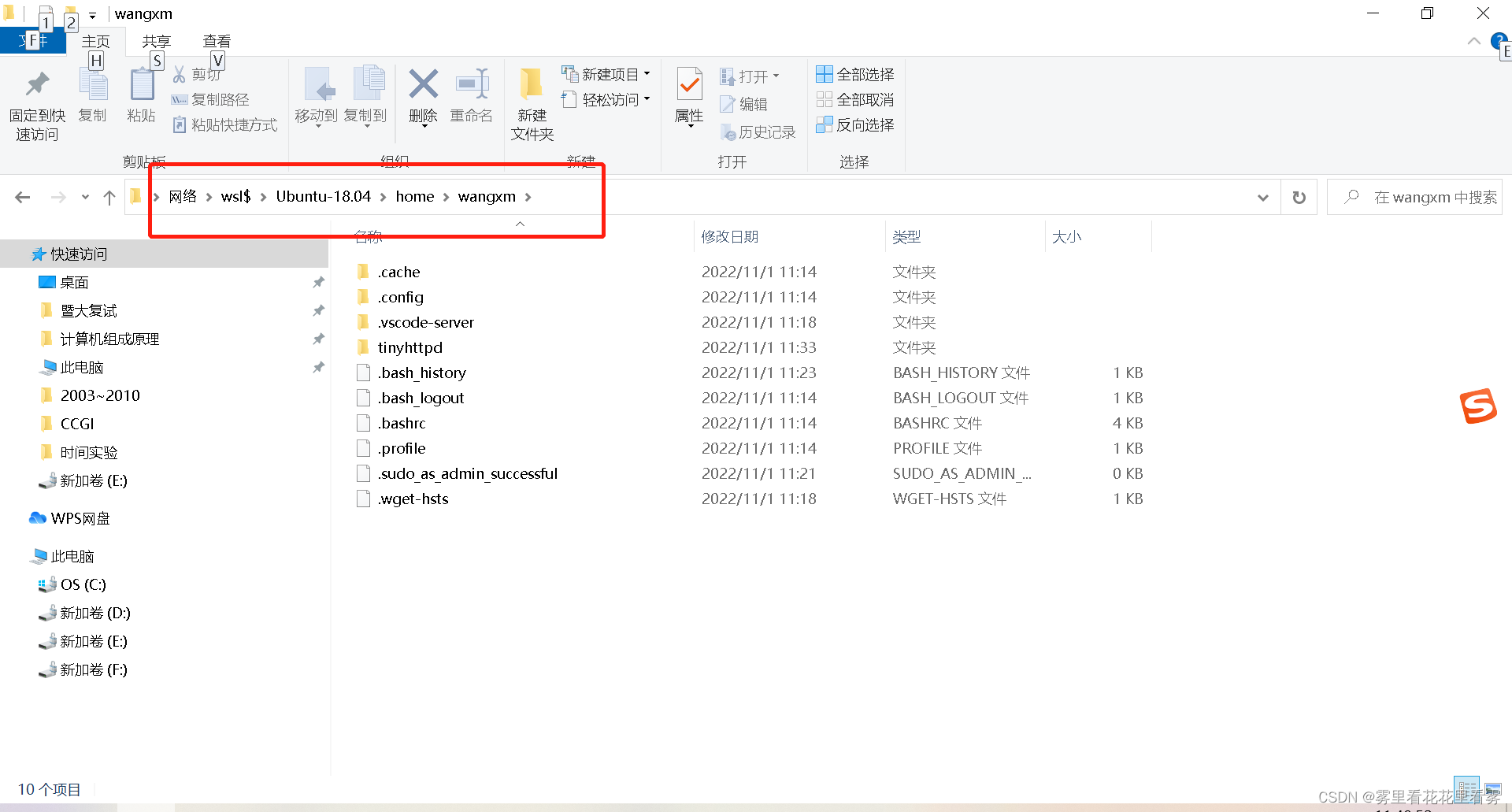Open 计算机组成原理 folder in sidebar
Screen dimensions: 1512x812
(109, 339)
